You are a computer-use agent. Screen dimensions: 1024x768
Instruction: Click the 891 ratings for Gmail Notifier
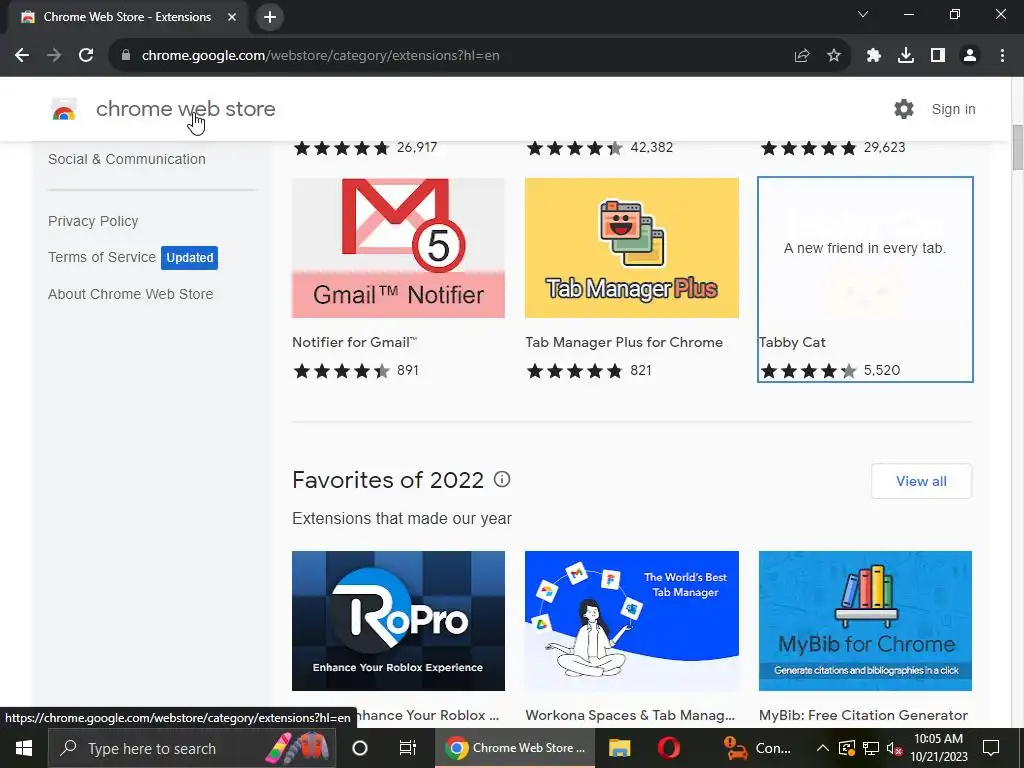(x=408, y=370)
